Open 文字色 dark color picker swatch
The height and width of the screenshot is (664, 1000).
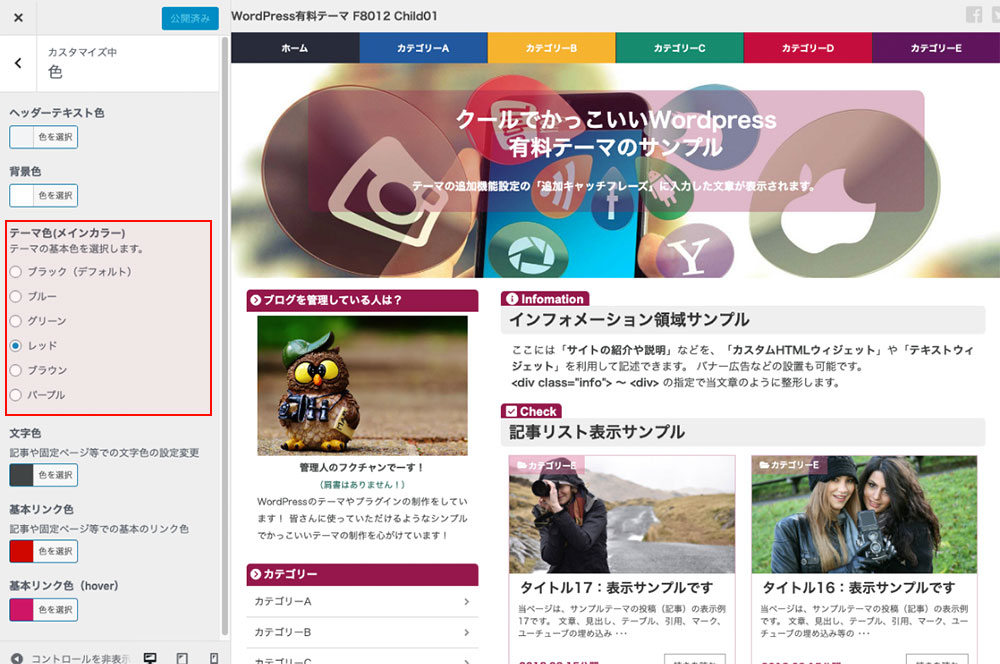coord(43,475)
